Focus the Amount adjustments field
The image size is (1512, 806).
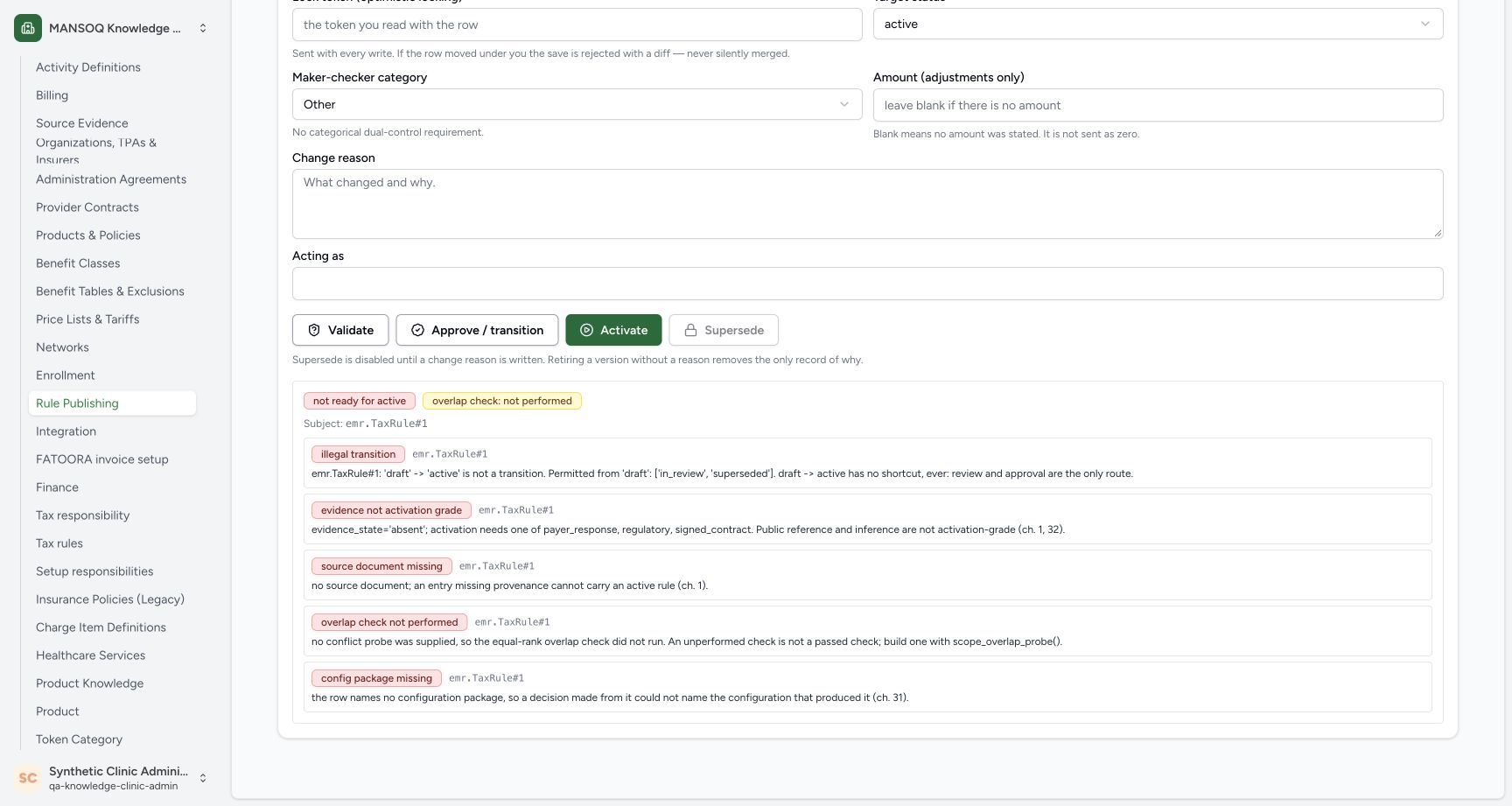click(x=1158, y=105)
